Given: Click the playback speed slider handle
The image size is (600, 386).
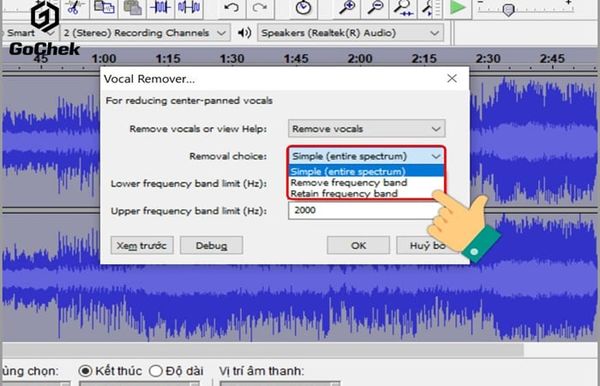Looking at the screenshot, I should point(508,10).
